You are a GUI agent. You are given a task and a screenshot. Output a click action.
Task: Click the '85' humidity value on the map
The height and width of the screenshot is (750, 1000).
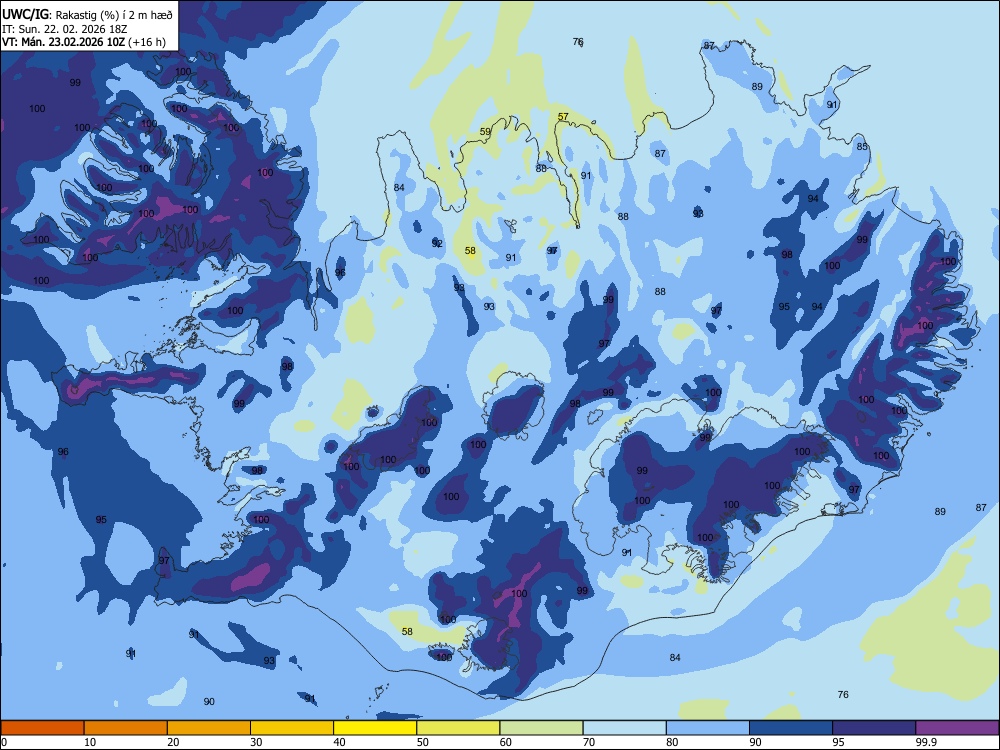tap(862, 147)
